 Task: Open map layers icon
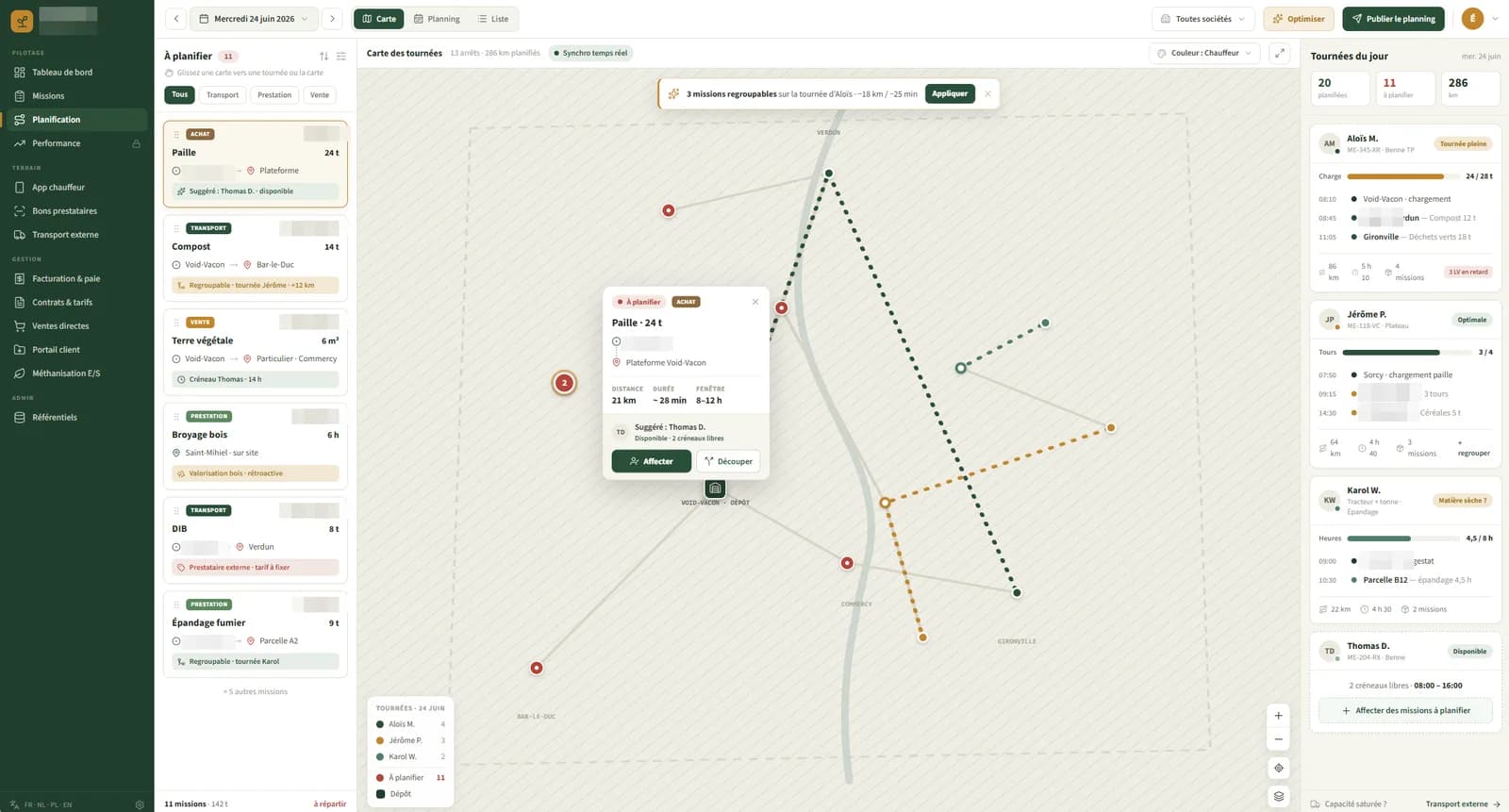click(x=1279, y=796)
